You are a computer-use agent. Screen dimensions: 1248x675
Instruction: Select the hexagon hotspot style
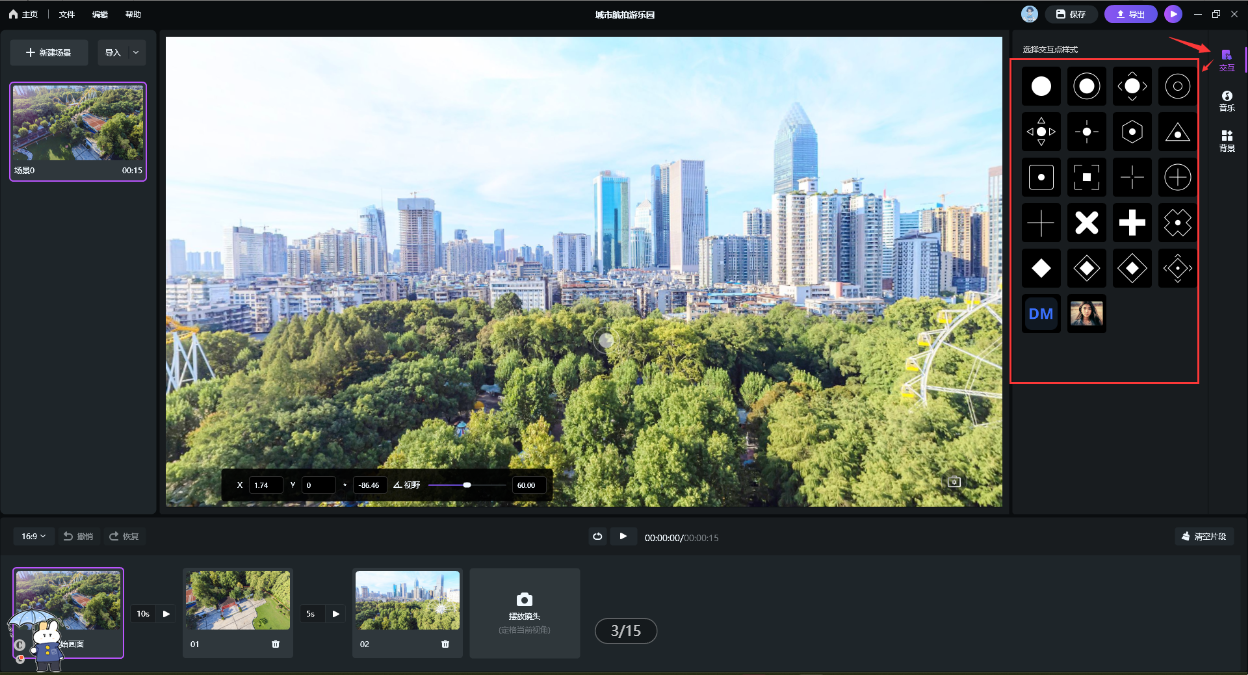click(x=1132, y=132)
